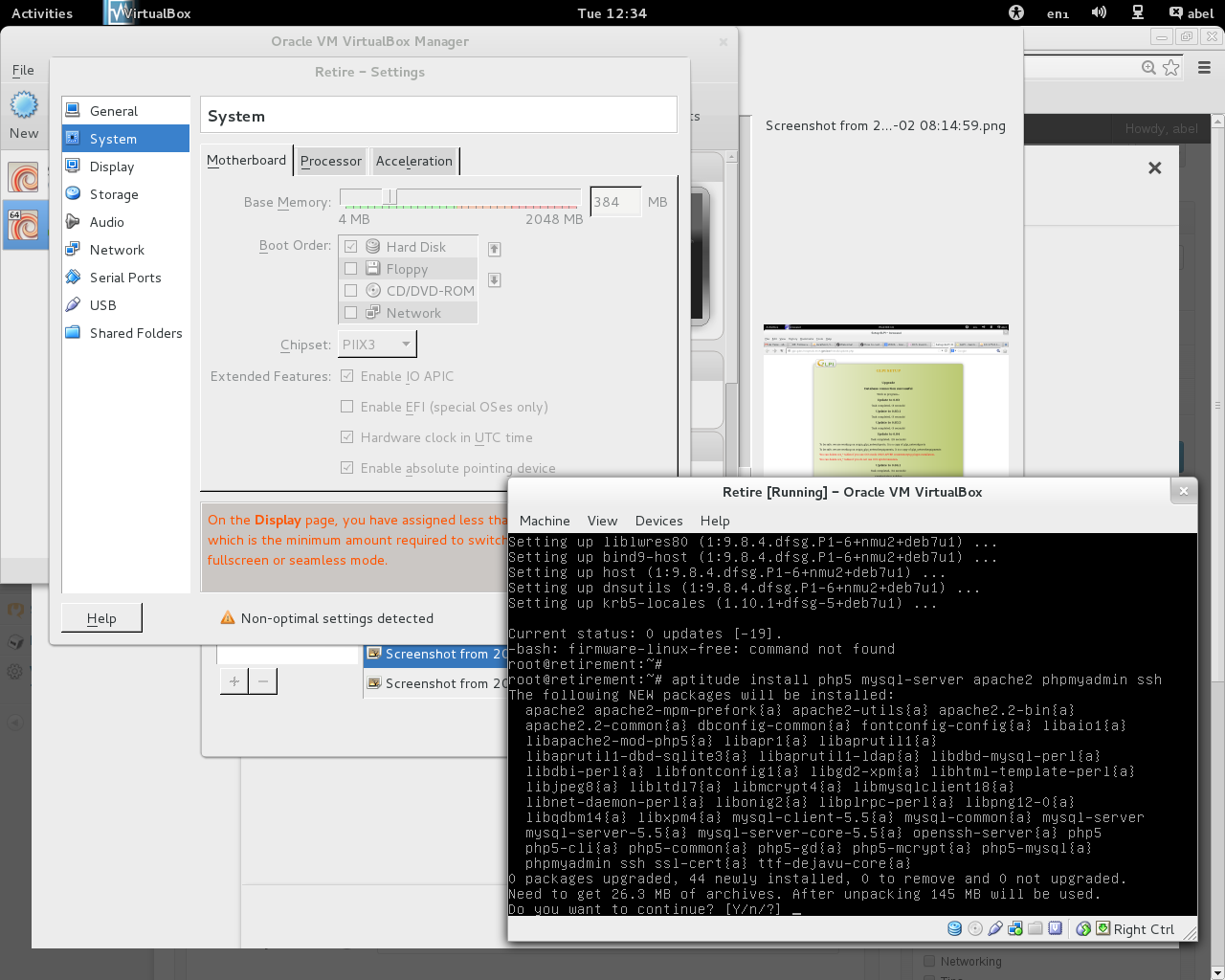Click the clock Tue 12:34 in top bar

pos(612,13)
